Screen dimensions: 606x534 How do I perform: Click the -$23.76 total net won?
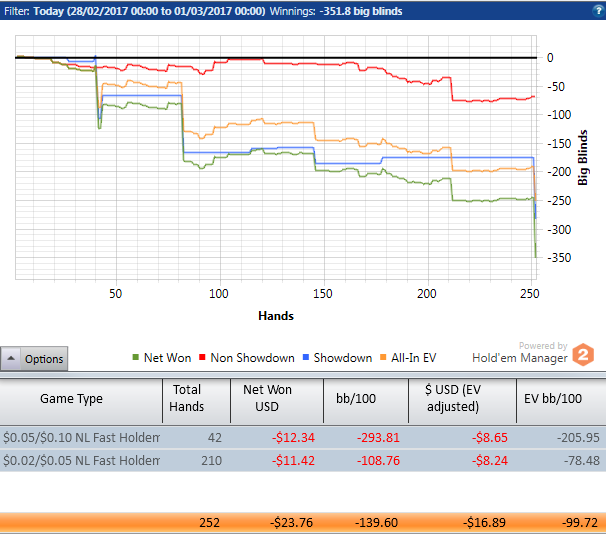pos(291,522)
